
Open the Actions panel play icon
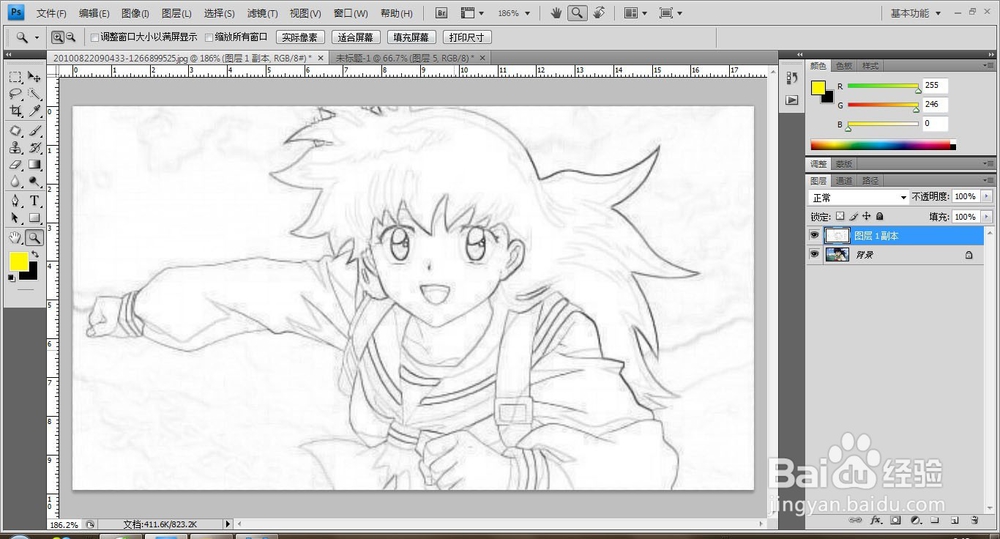(x=791, y=100)
